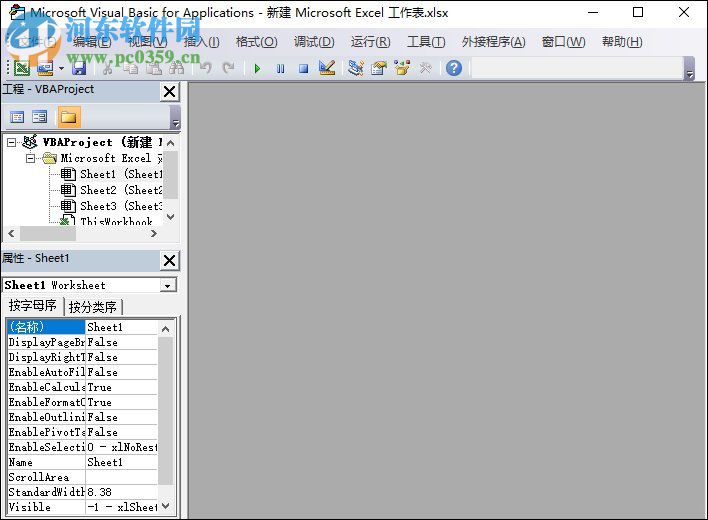
Task: Run the macro with the green play icon
Action: [x=257, y=68]
